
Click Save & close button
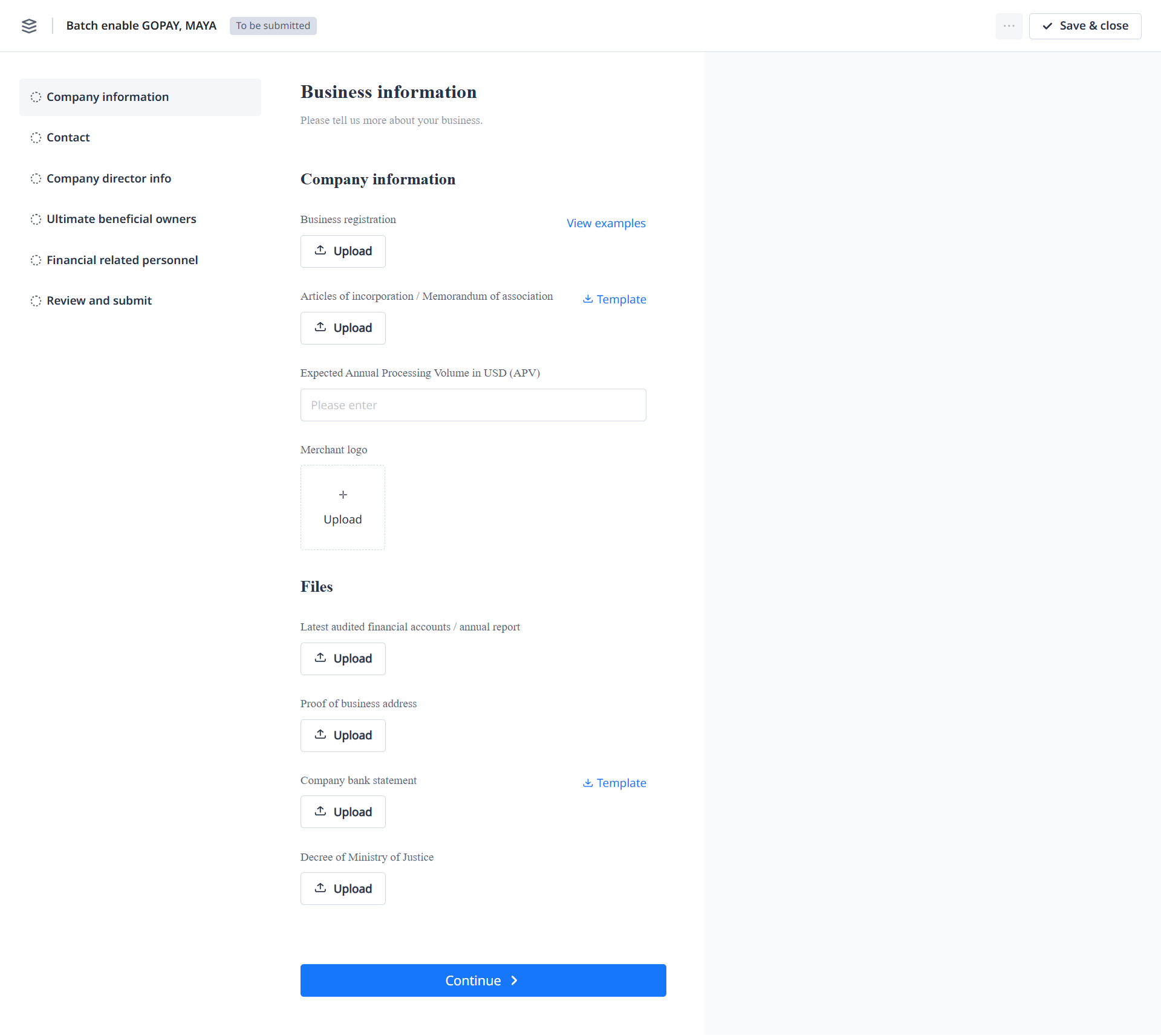1085,26
